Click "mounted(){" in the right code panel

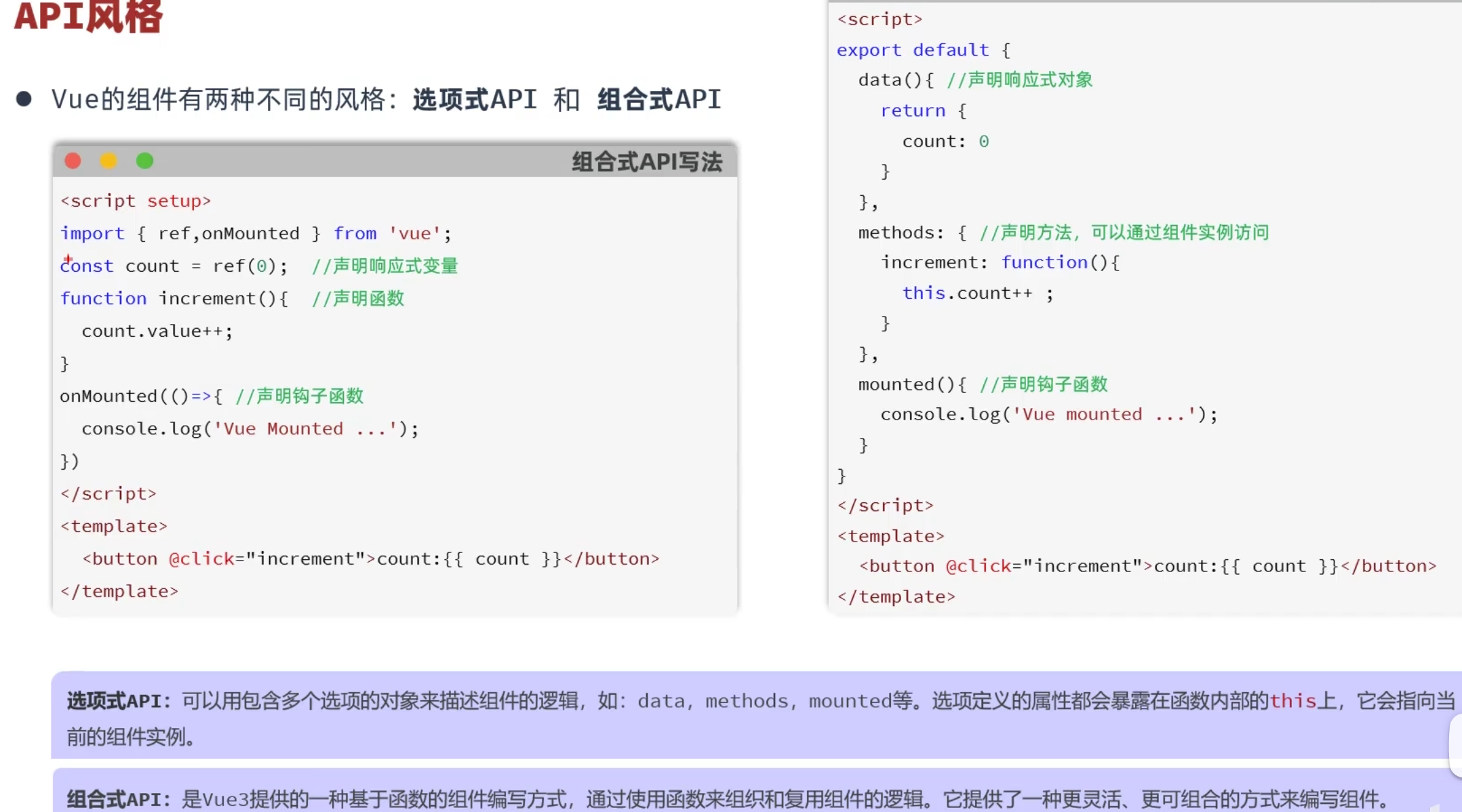coord(913,384)
